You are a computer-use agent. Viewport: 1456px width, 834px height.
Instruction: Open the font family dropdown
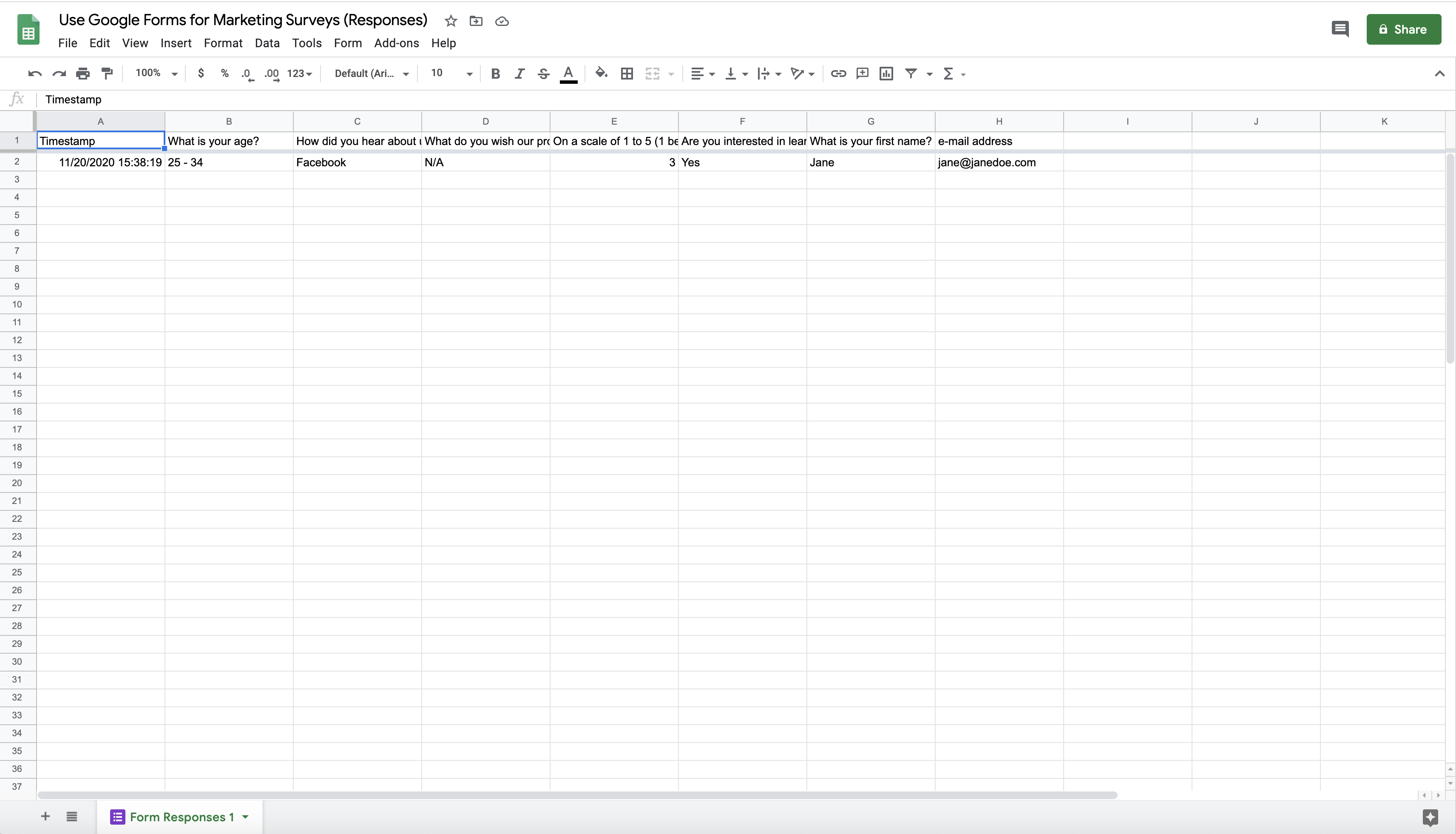[372, 73]
